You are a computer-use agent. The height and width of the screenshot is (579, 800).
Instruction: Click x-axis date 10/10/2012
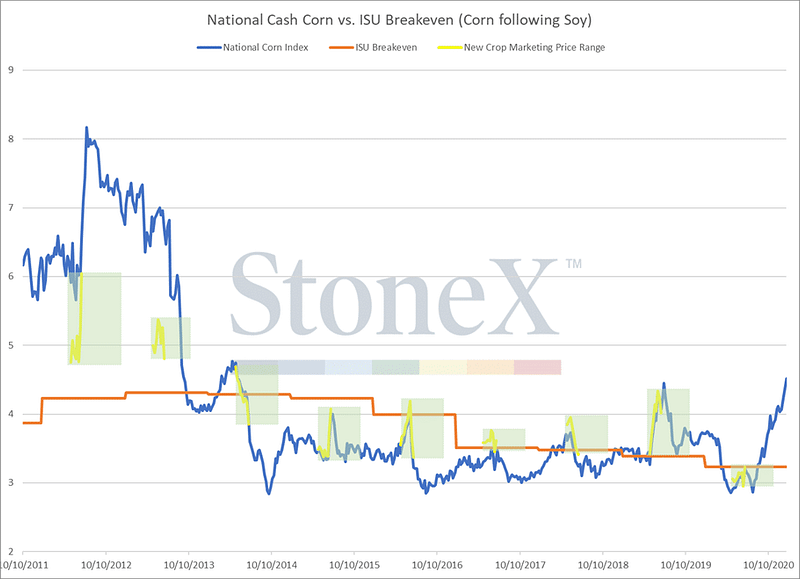point(106,565)
